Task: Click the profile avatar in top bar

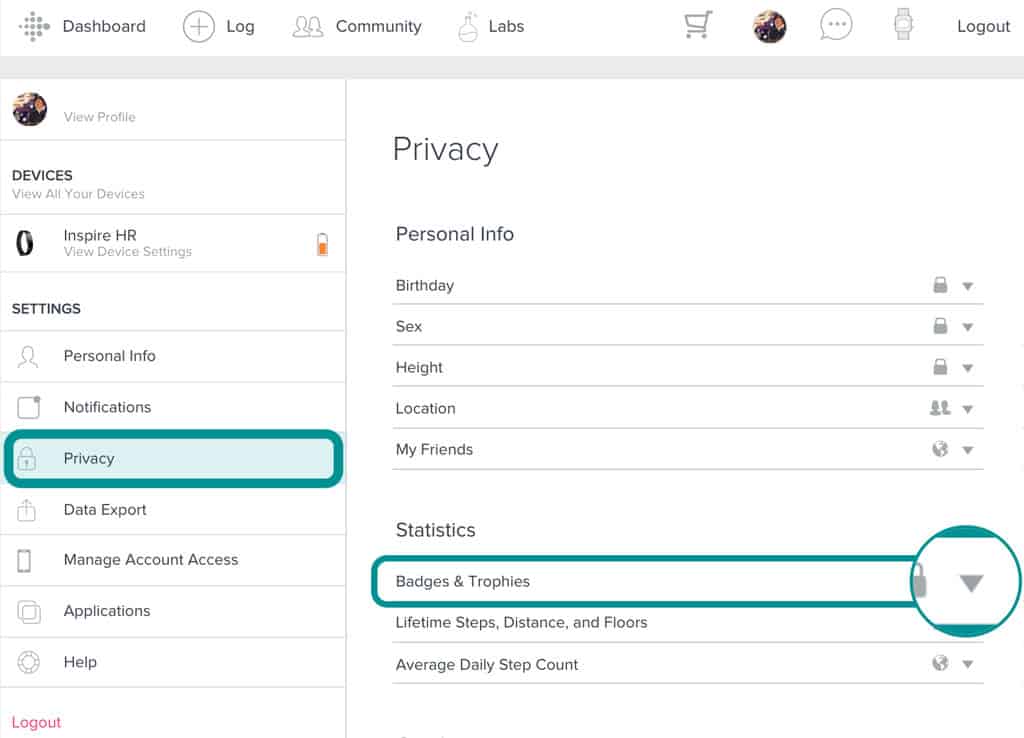Action: pyautogui.click(x=769, y=27)
